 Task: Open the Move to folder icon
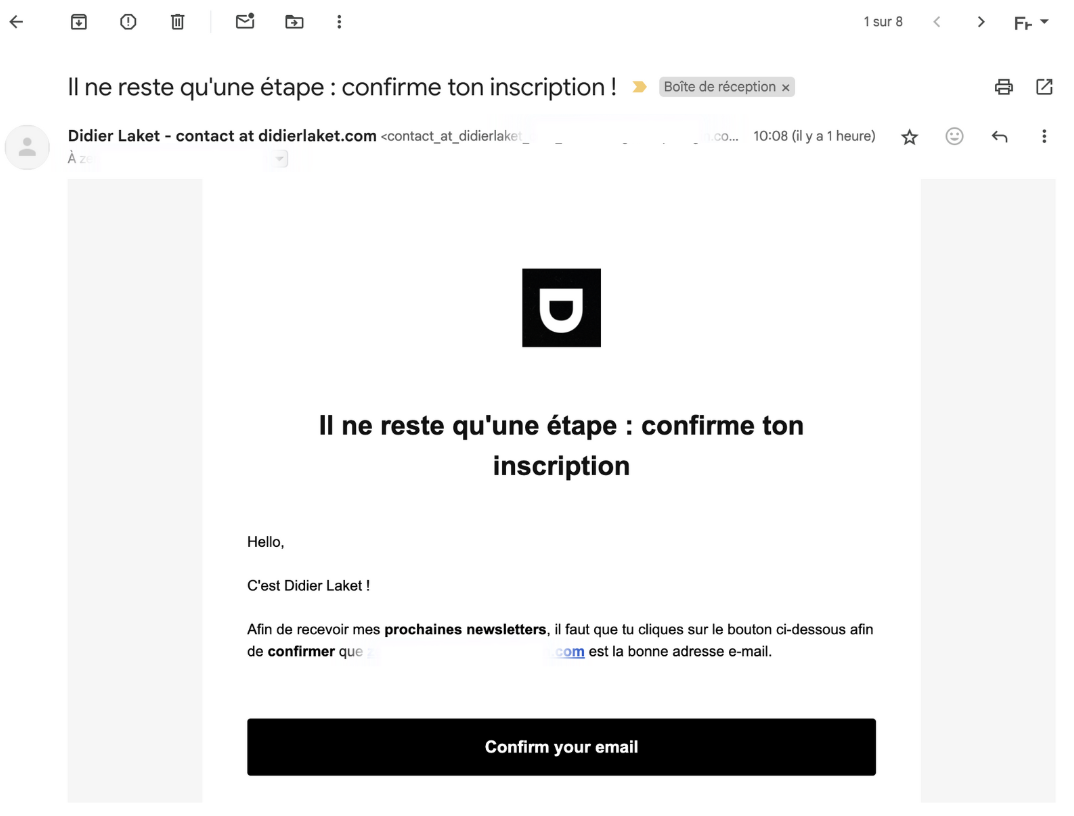294,22
